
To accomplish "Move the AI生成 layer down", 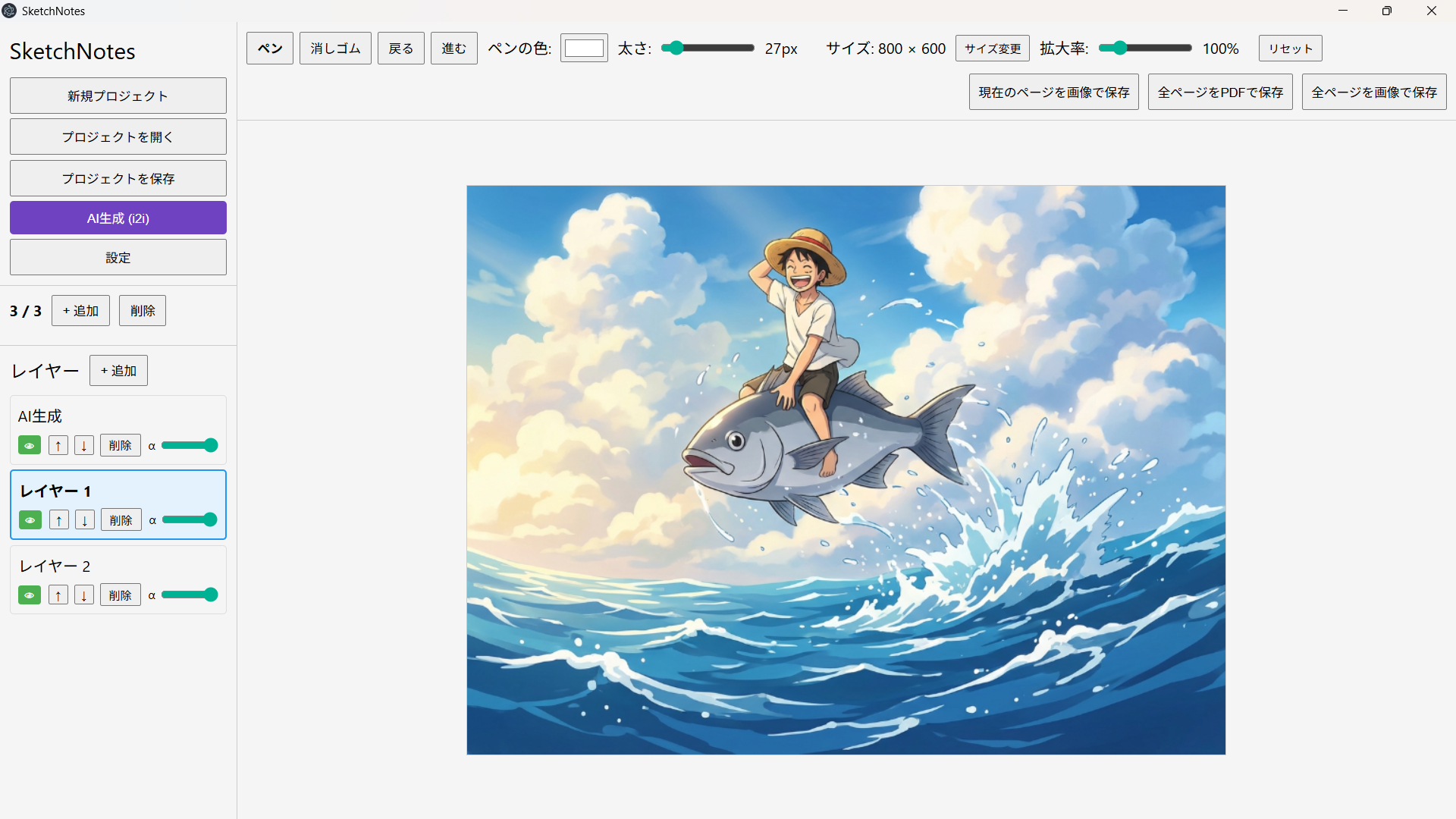I will coord(84,445).
